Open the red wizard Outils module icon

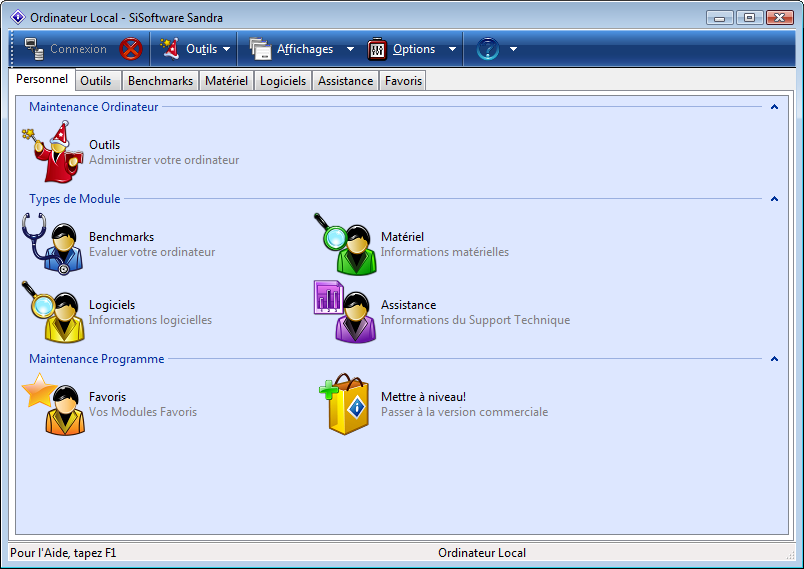tap(52, 152)
